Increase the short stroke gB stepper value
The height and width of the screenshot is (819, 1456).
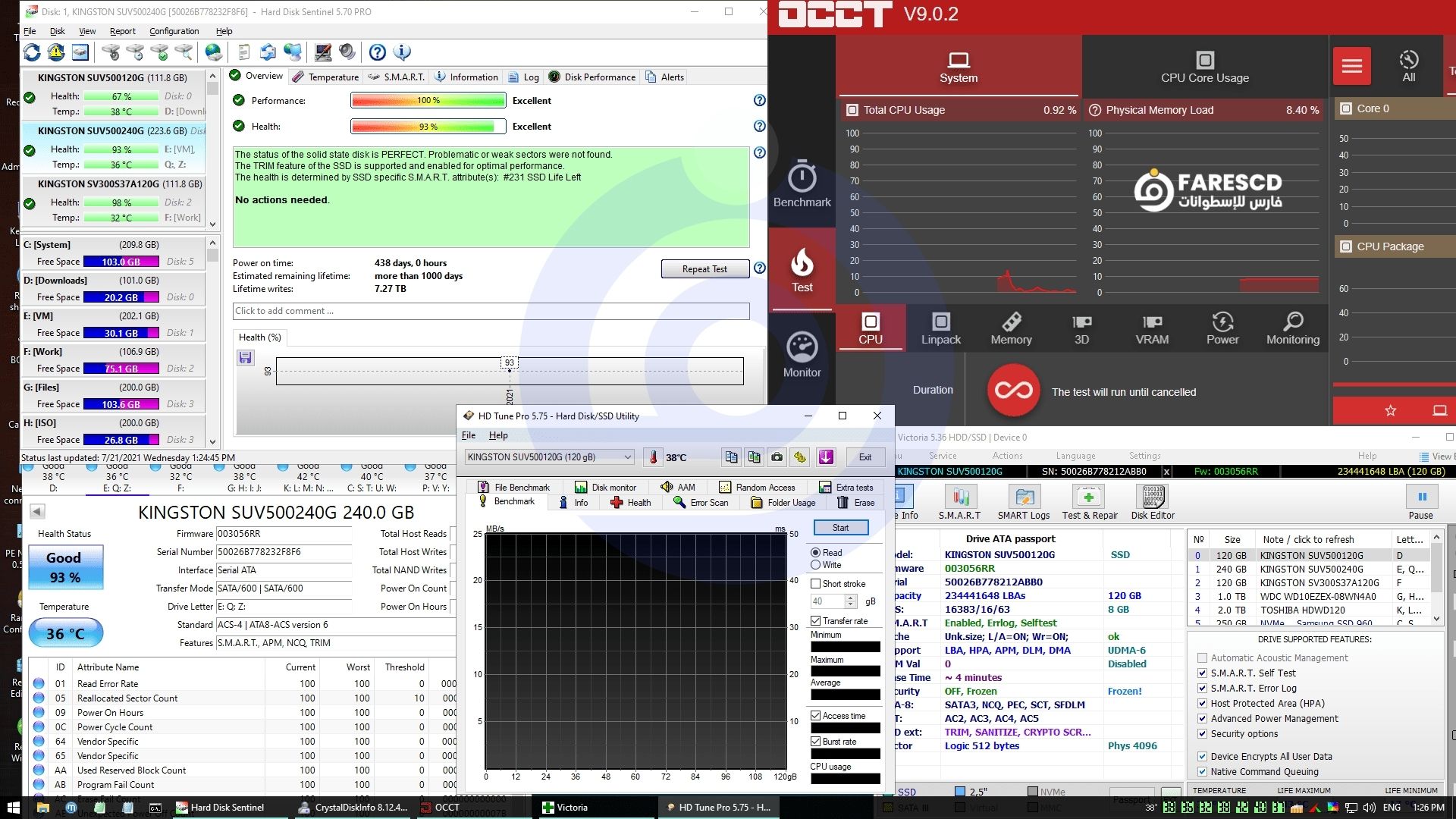(x=851, y=598)
